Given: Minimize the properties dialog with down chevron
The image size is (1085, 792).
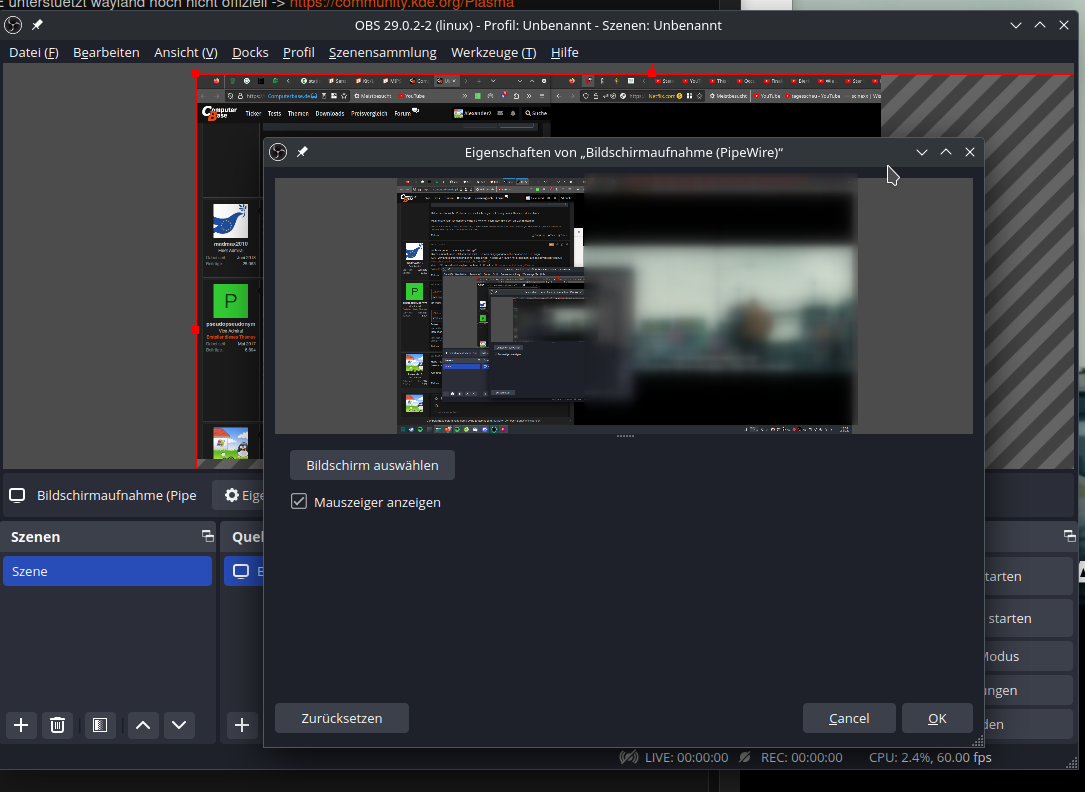Looking at the screenshot, I should 922,152.
